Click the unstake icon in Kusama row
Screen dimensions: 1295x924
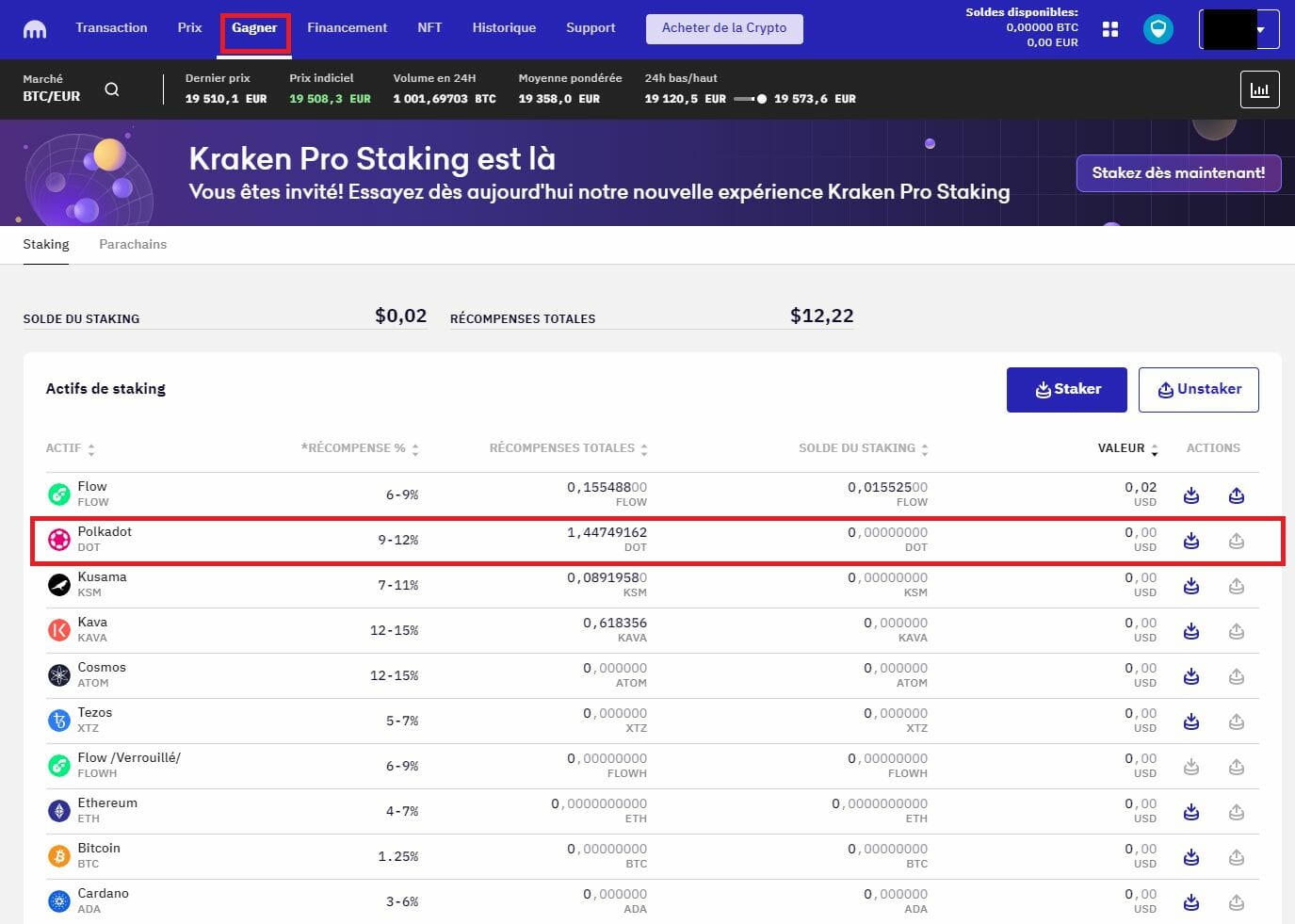(x=1237, y=586)
